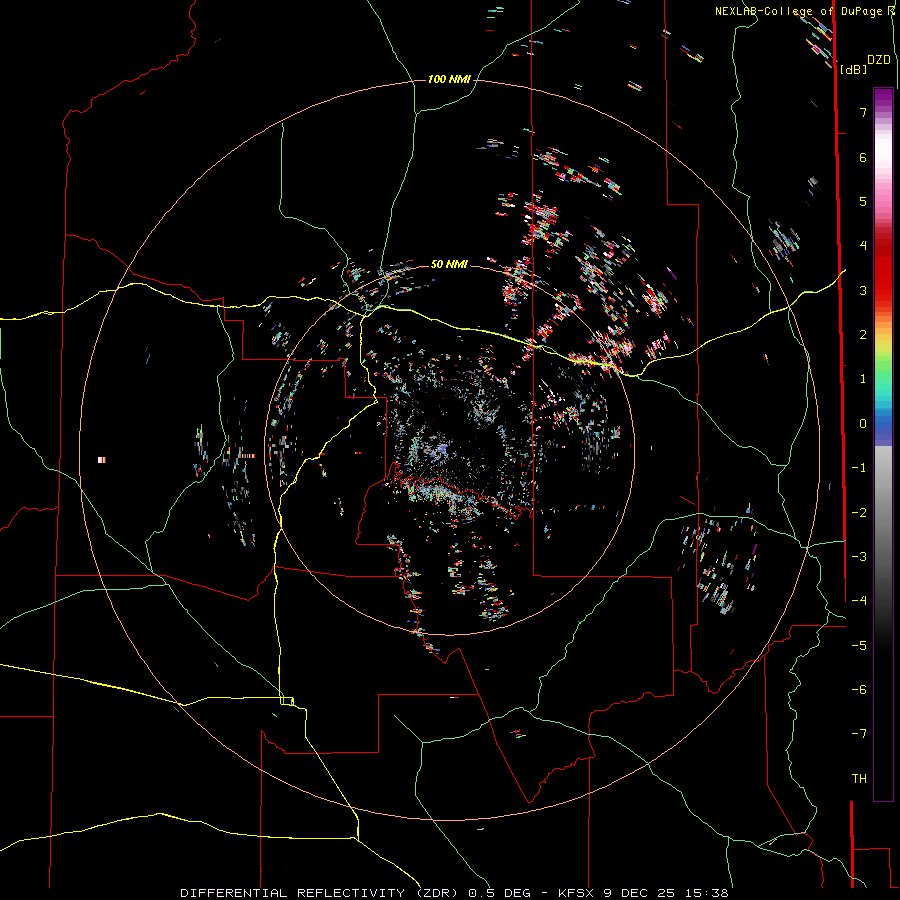Click the 'DZD' color scale title
This screenshot has height=900, width=900.
879,60
